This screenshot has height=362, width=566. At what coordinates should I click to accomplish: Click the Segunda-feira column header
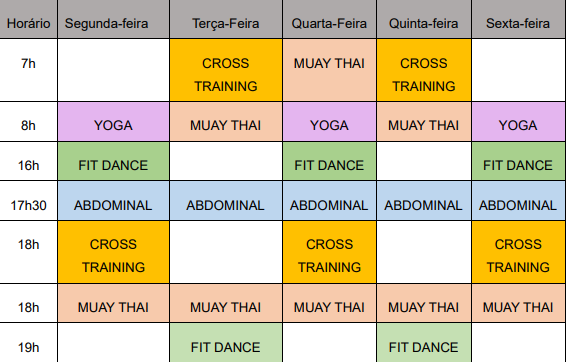tap(113, 19)
